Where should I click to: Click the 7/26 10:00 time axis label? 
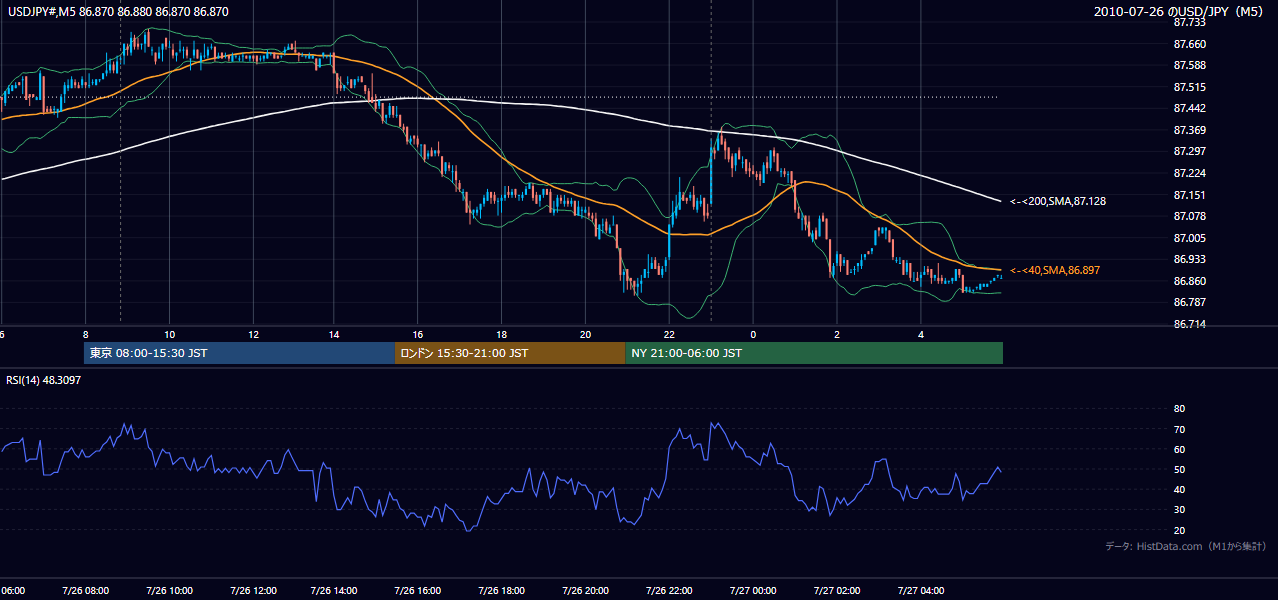coord(169,590)
